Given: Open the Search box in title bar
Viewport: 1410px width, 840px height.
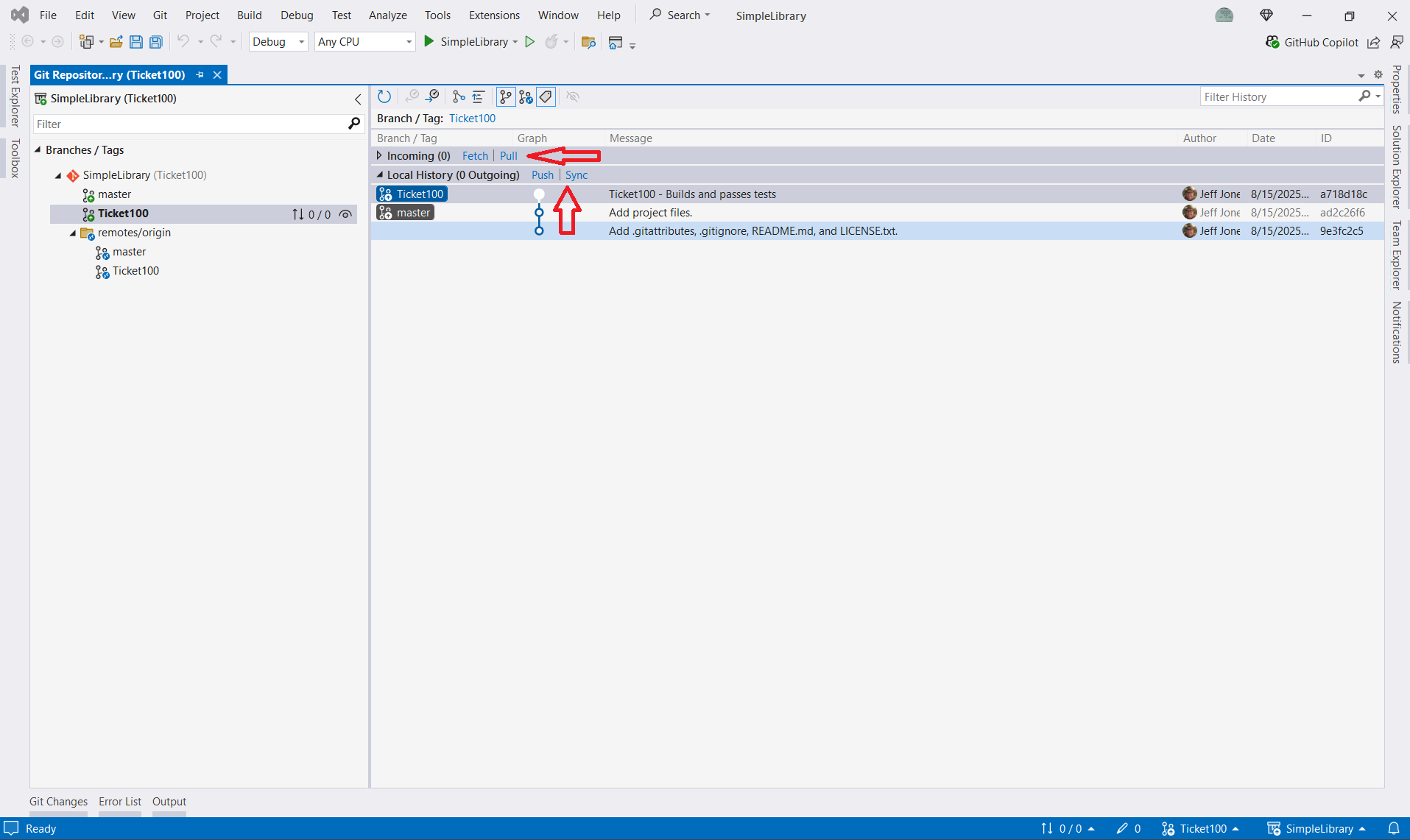Looking at the screenshot, I should (680, 15).
